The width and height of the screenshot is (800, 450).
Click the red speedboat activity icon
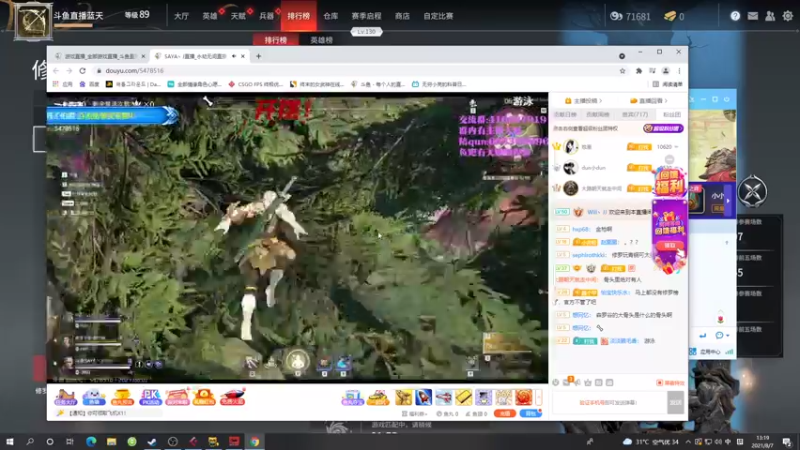(233, 397)
